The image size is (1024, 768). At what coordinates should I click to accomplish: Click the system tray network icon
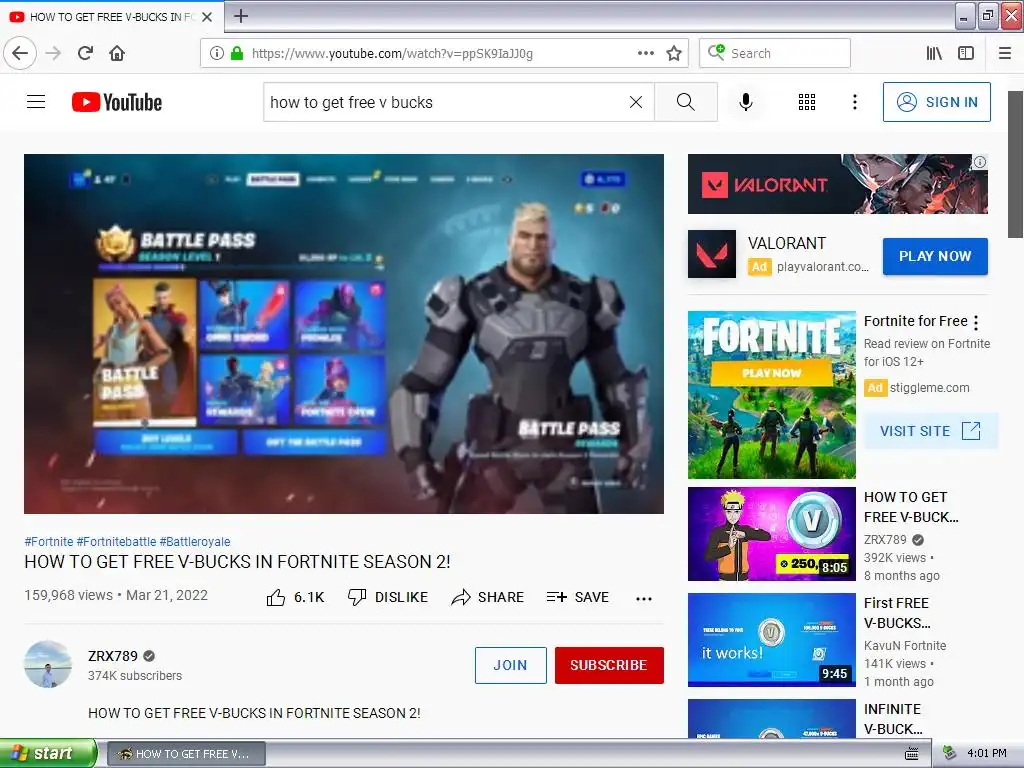click(949, 753)
